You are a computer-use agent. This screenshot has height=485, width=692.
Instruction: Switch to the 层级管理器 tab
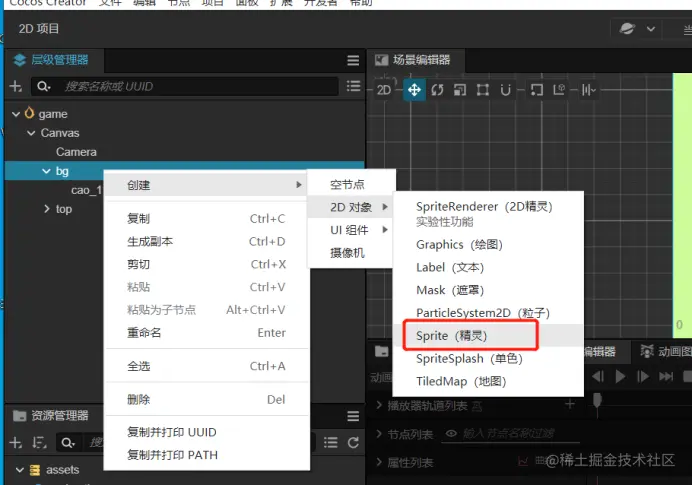pos(52,60)
